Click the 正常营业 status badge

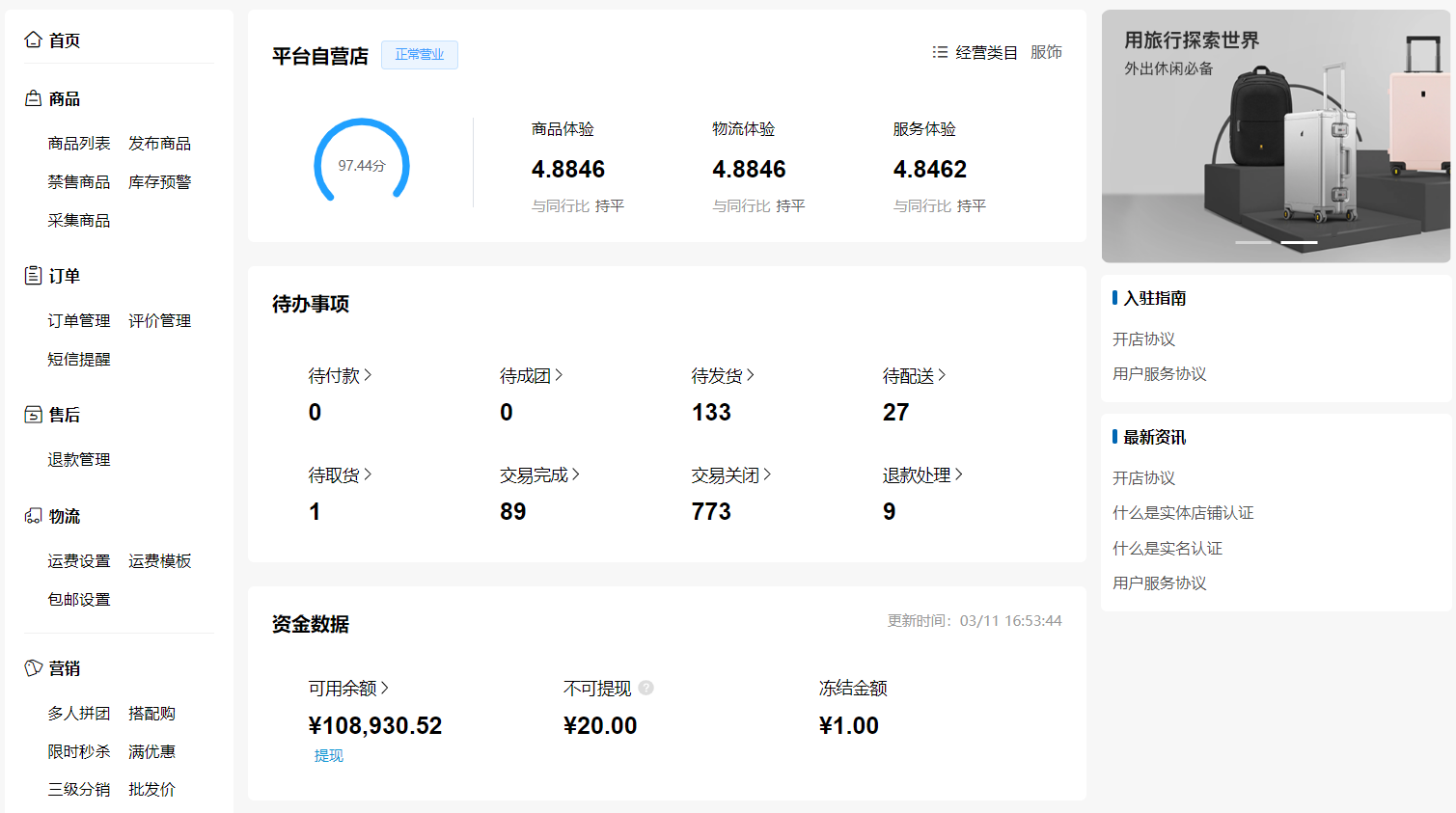[x=420, y=55]
